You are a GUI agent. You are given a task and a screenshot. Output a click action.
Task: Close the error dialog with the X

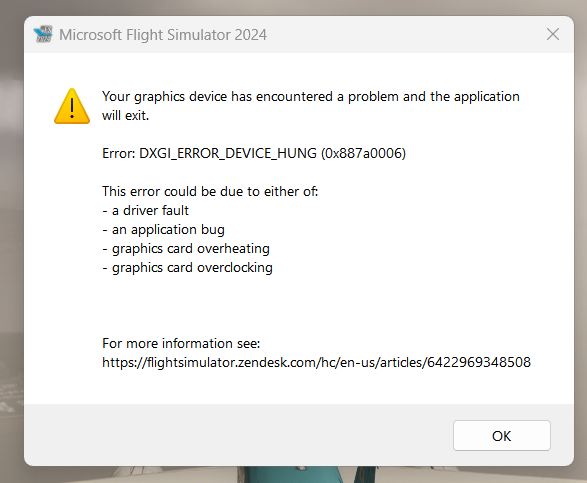[x=553, y=34]
